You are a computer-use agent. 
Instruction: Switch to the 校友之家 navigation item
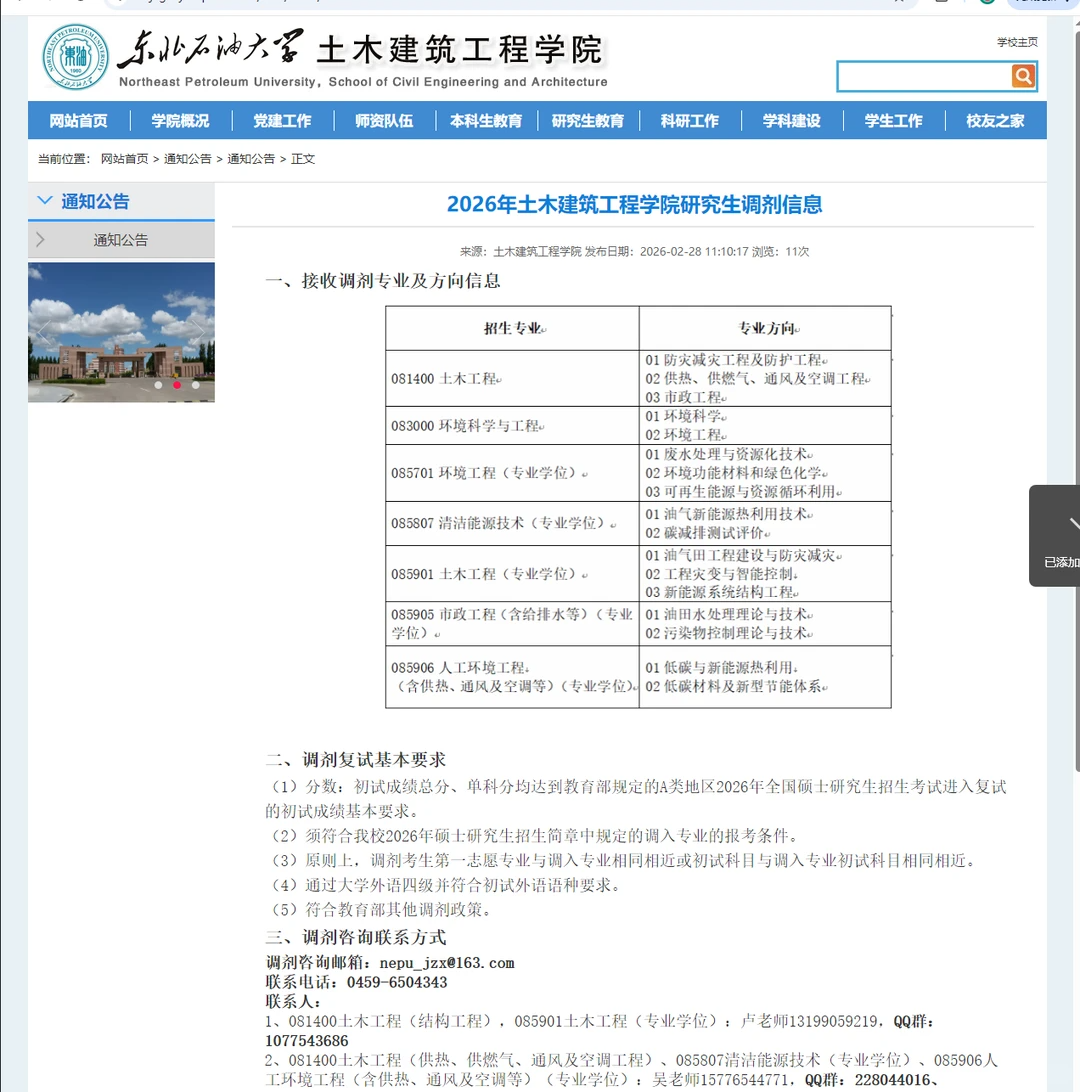[x=994, y=120]
